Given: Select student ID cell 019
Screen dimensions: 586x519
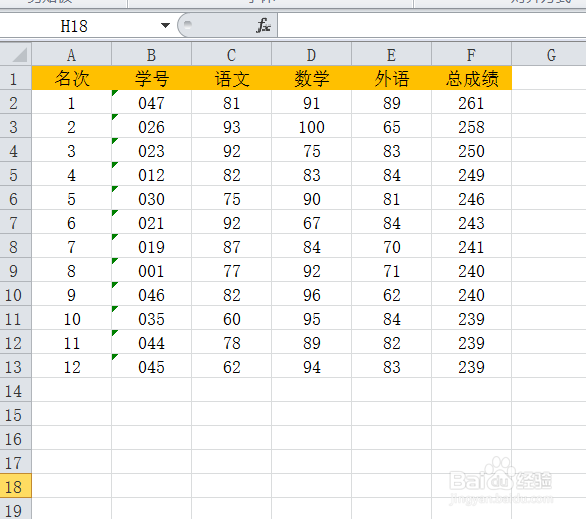Looking at the screenshot, I should point(151,246).
